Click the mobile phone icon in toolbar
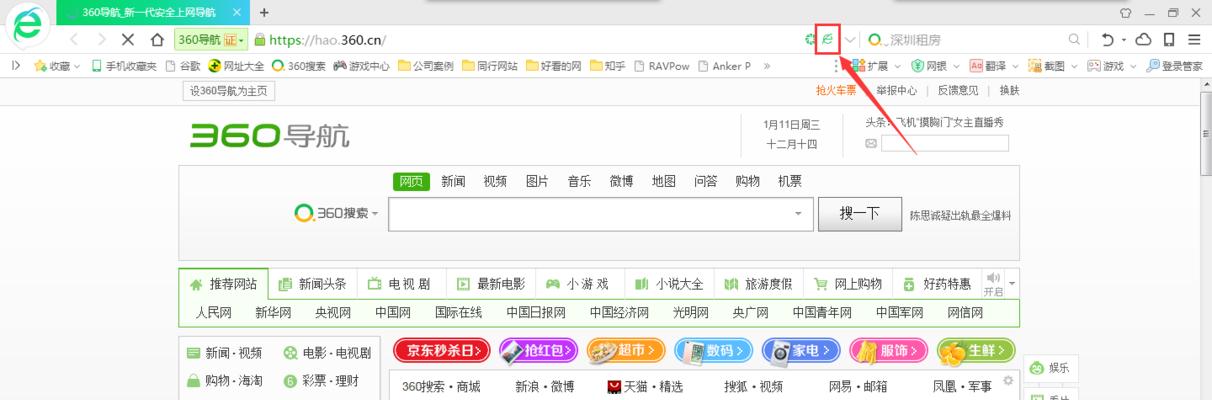 pyautogui.click(x=1169, y=40)
